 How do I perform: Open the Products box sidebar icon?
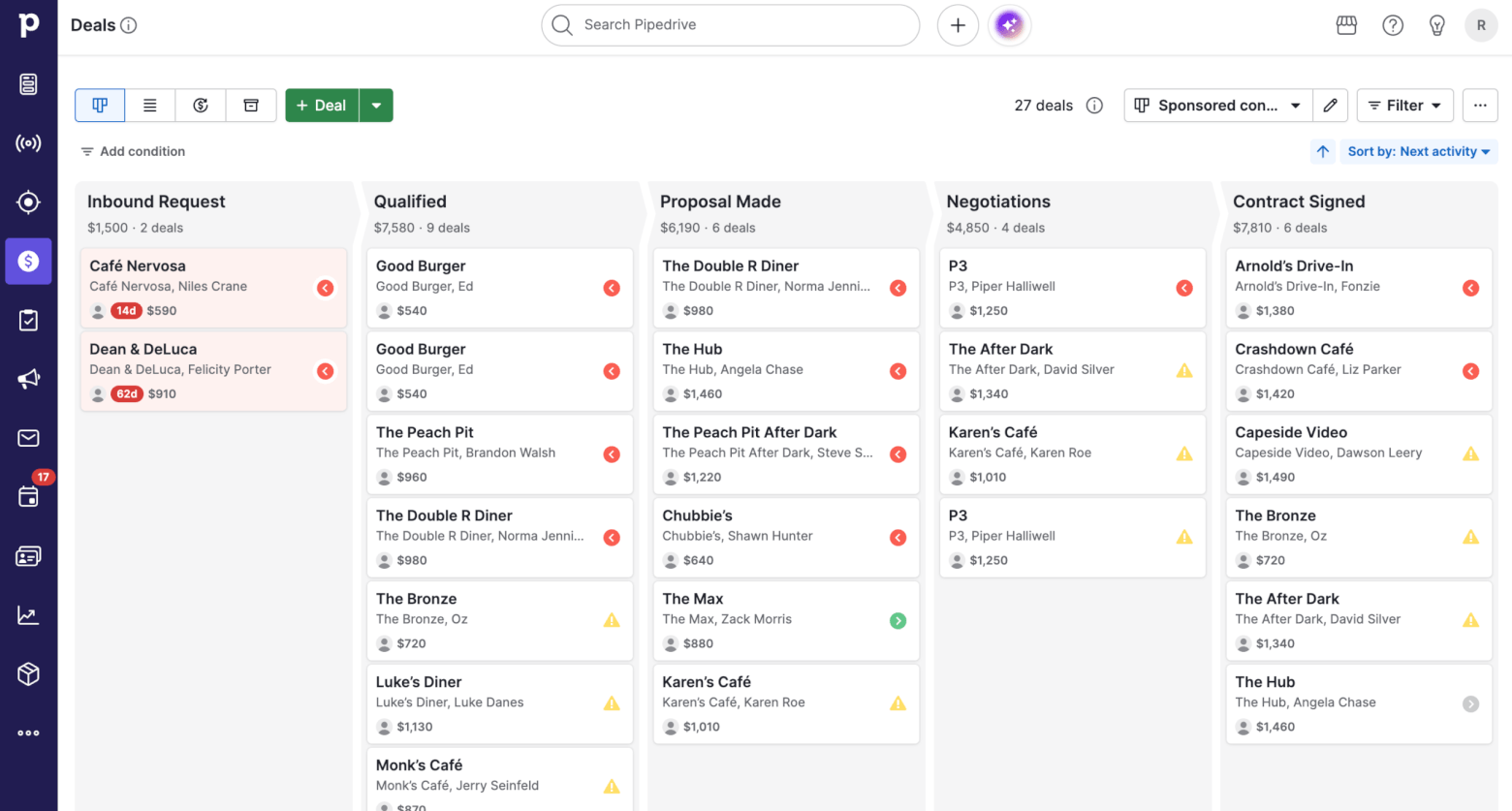click(x=28, y=674)
